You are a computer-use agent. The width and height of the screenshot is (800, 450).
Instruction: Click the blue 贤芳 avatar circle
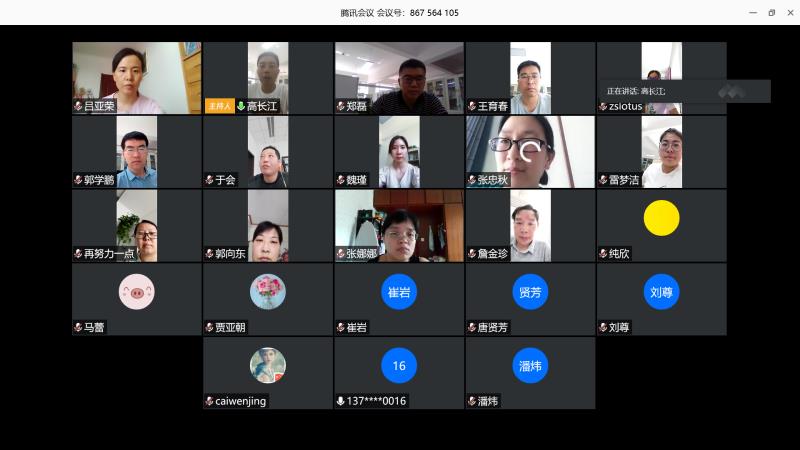[x=530, y=292]
